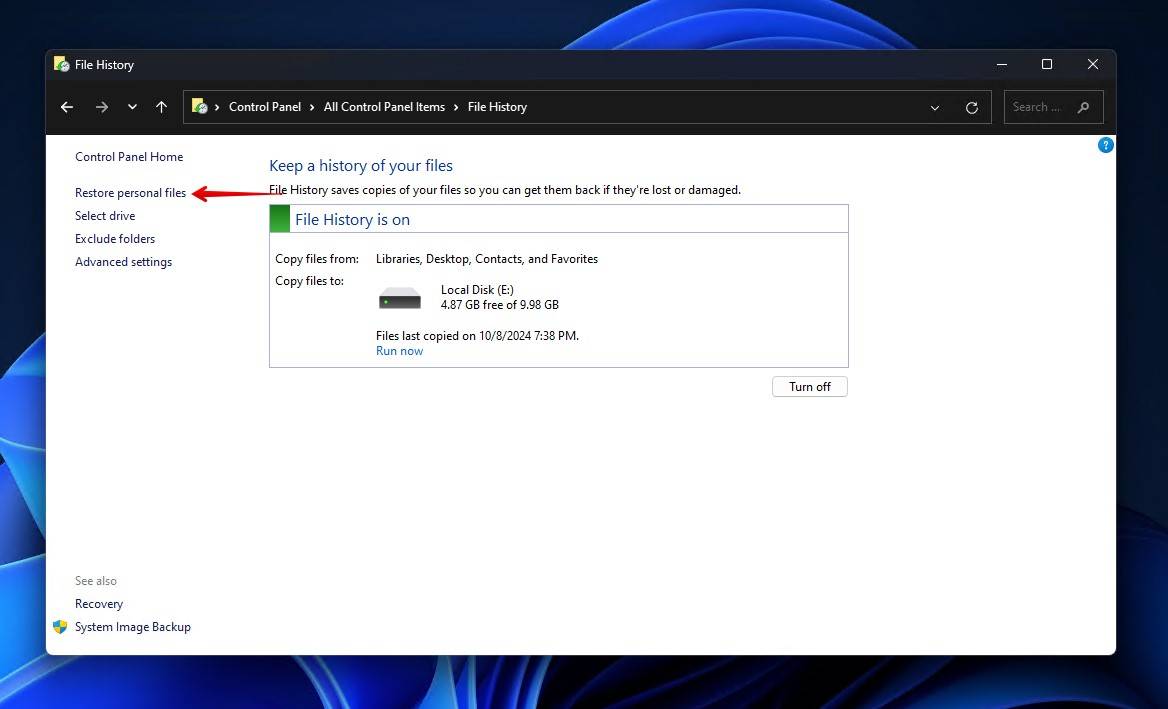Click the Search Control Panel field
The width and height of the screenshot is (1168, 709).
1053,107
